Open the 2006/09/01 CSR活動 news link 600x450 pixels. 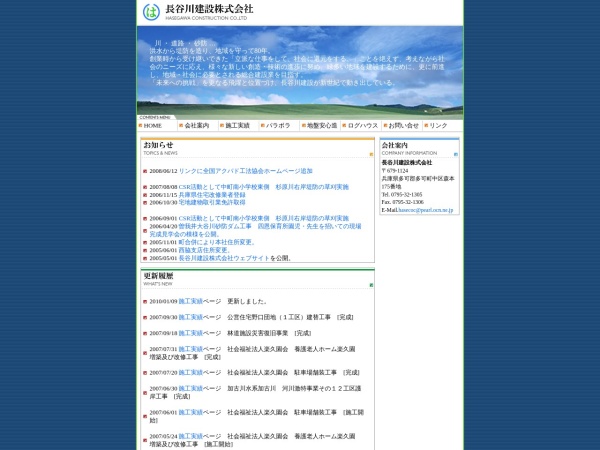(264, 218)
